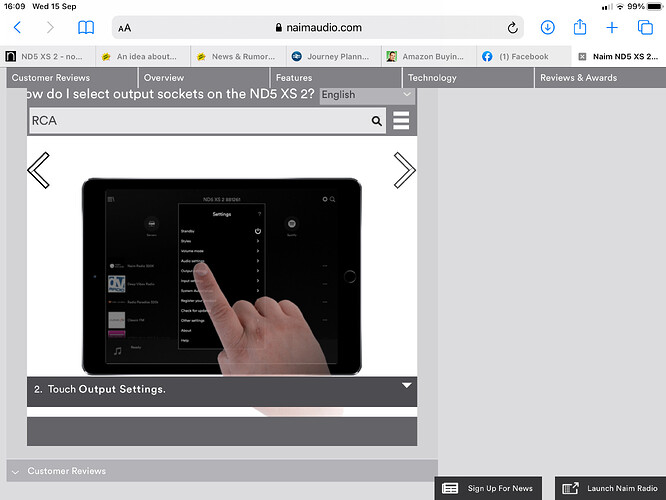This screenshot has width=666, height=500.
Task: Open the Safari bookmarks book icon
Action: point(87,28)
